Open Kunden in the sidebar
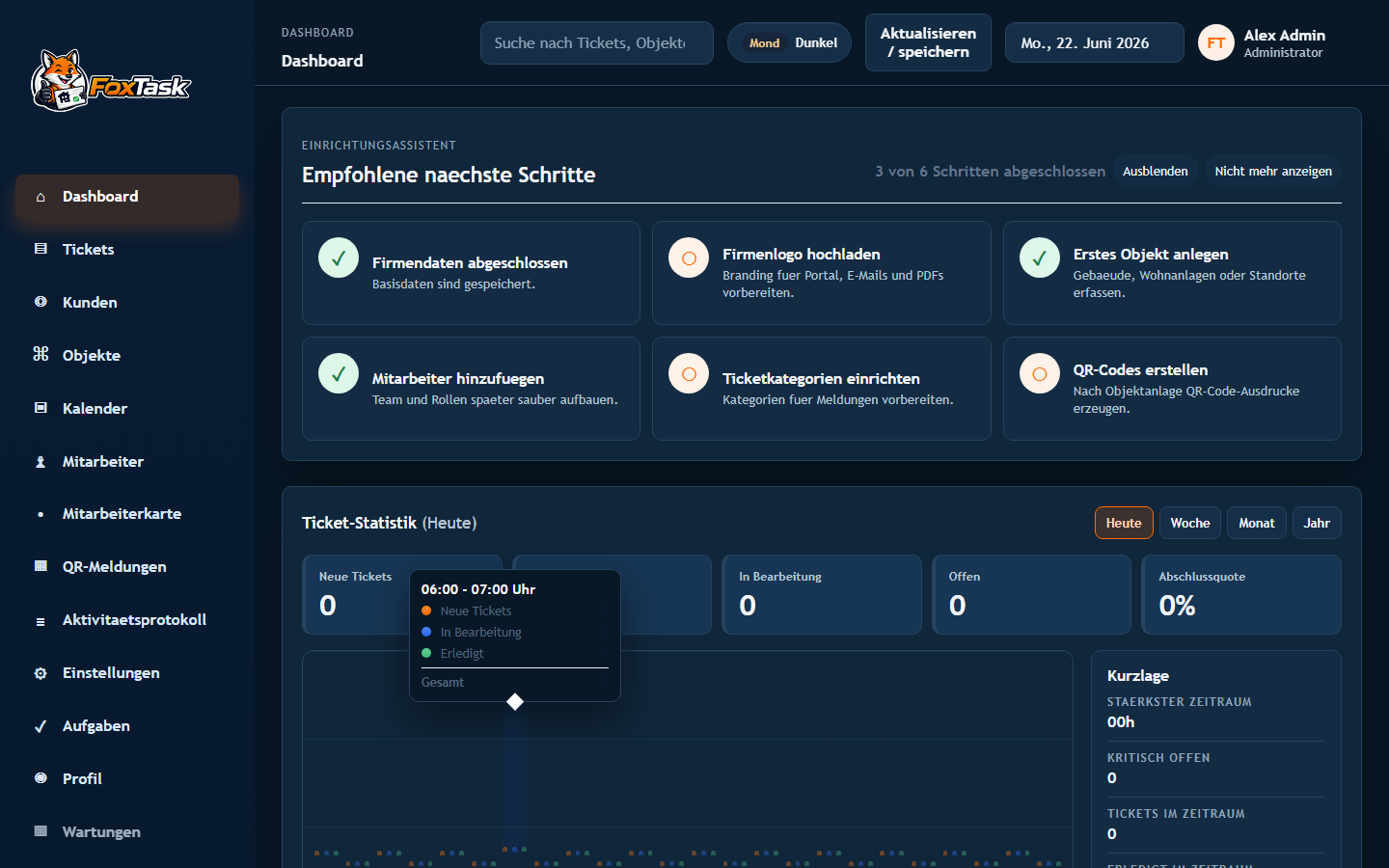This screenshot has height=868, width=1389. pyautogui.click(x=127, y=303)
